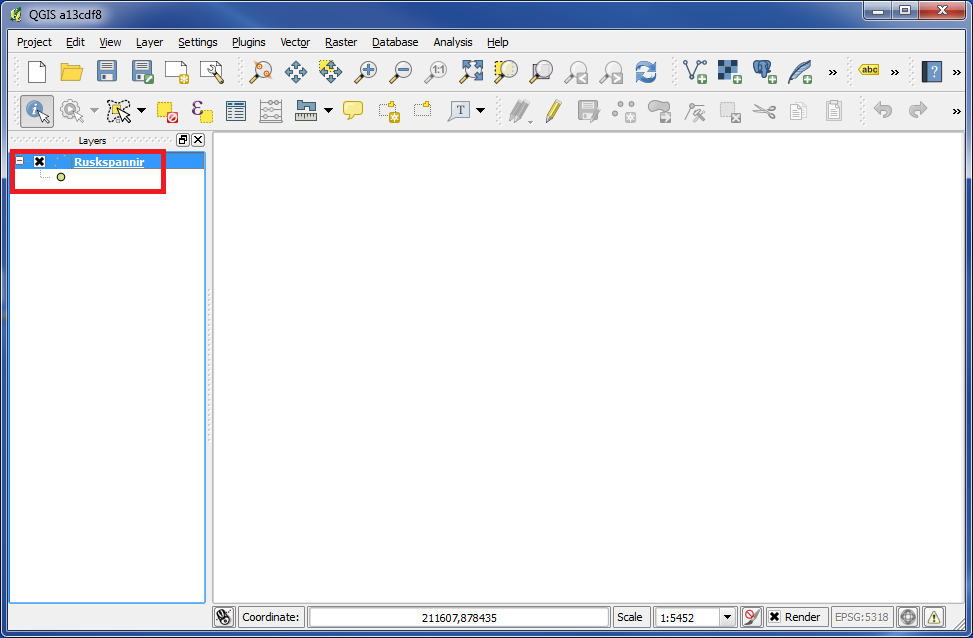
Task: Open Text Annotation dropdown arrow
Action: (480, 111)
